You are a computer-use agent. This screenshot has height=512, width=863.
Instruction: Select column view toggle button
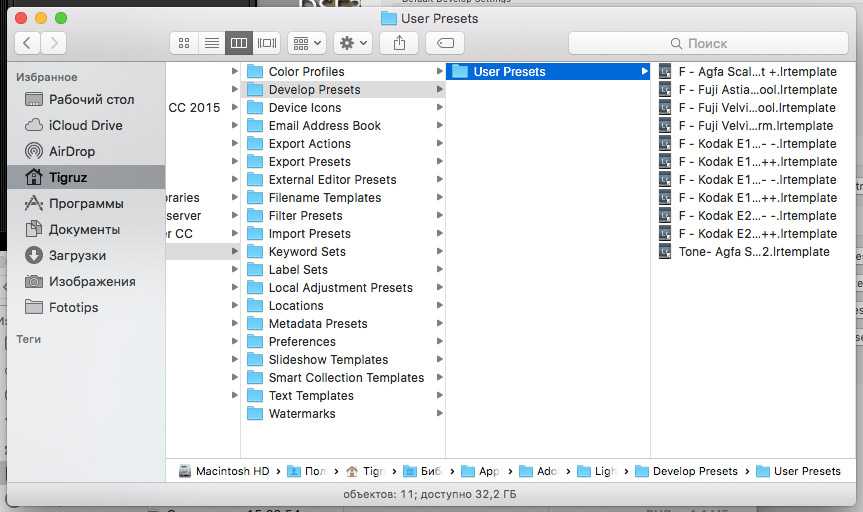238,43
